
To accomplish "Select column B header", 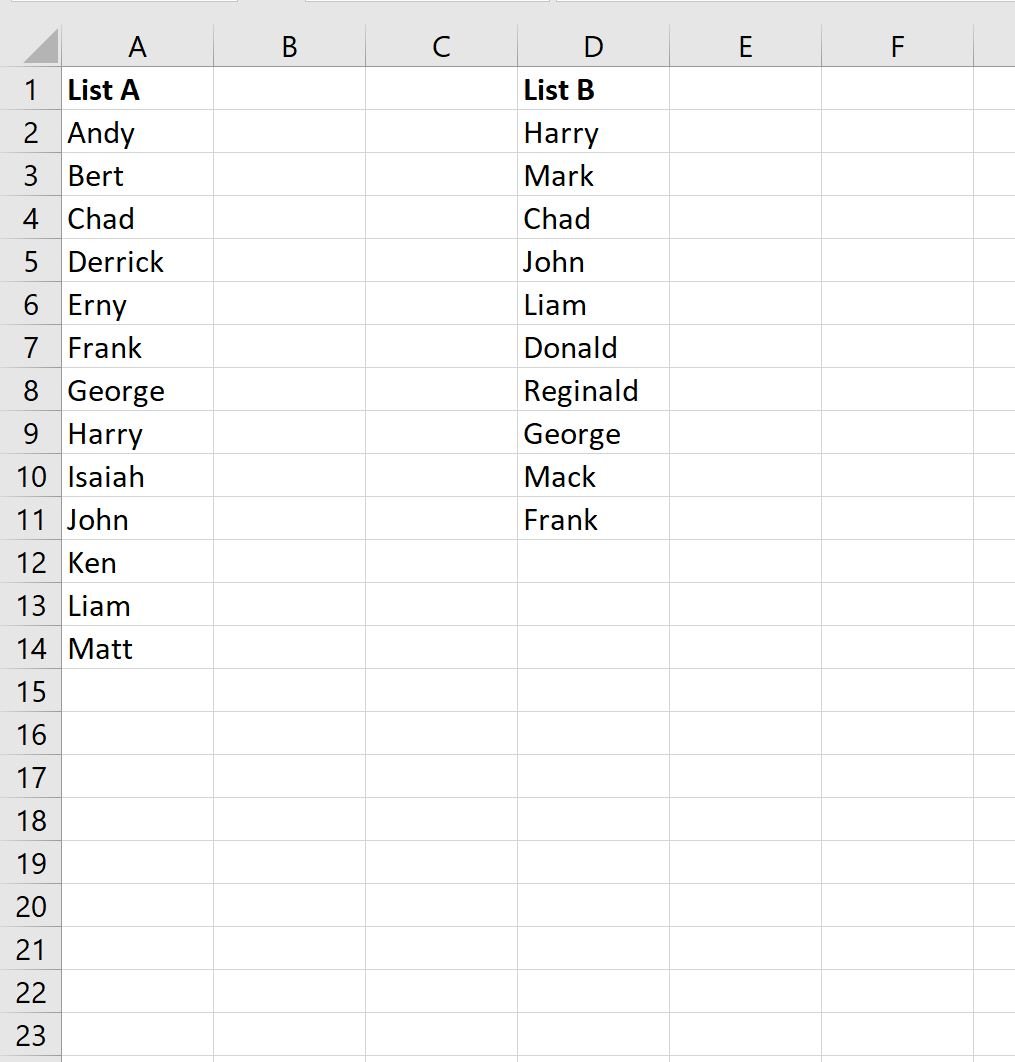I will point(289,46).
